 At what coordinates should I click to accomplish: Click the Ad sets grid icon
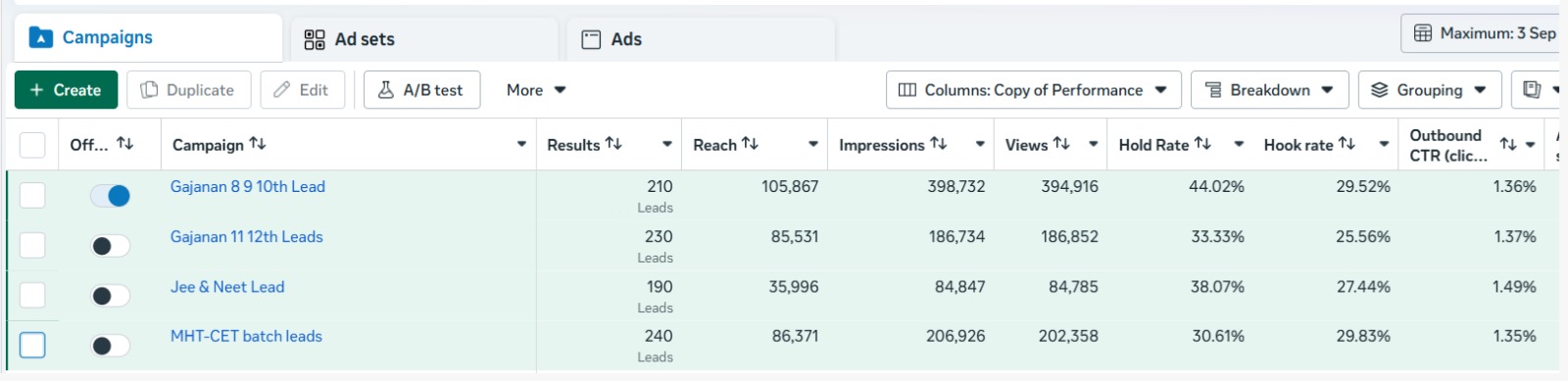tap(315, 39)
